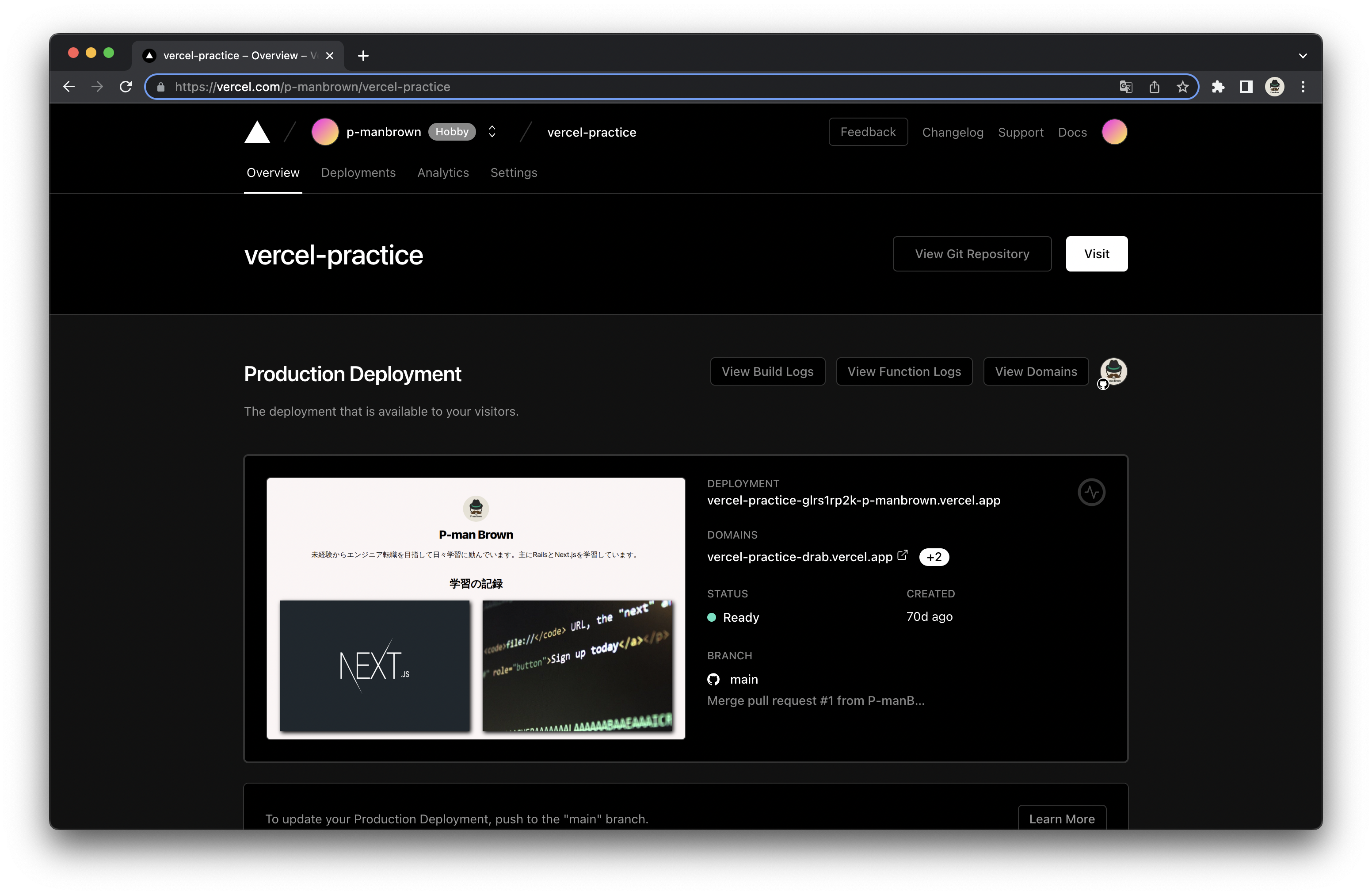The width and height of the screenshot is (1372, 895).
Task: Bookmark this page with the star icon
Action: coord(1182,87)
